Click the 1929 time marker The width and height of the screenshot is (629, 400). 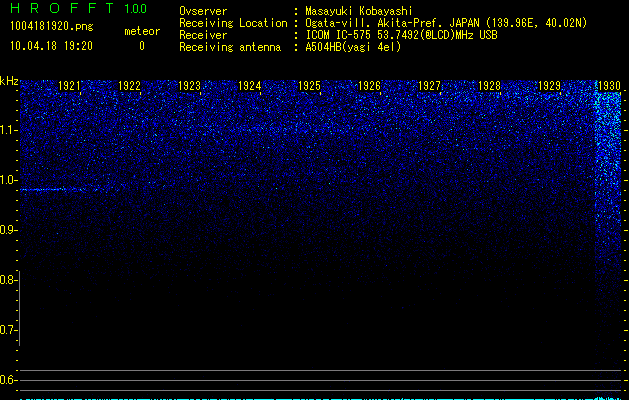(x=549, y=85)
